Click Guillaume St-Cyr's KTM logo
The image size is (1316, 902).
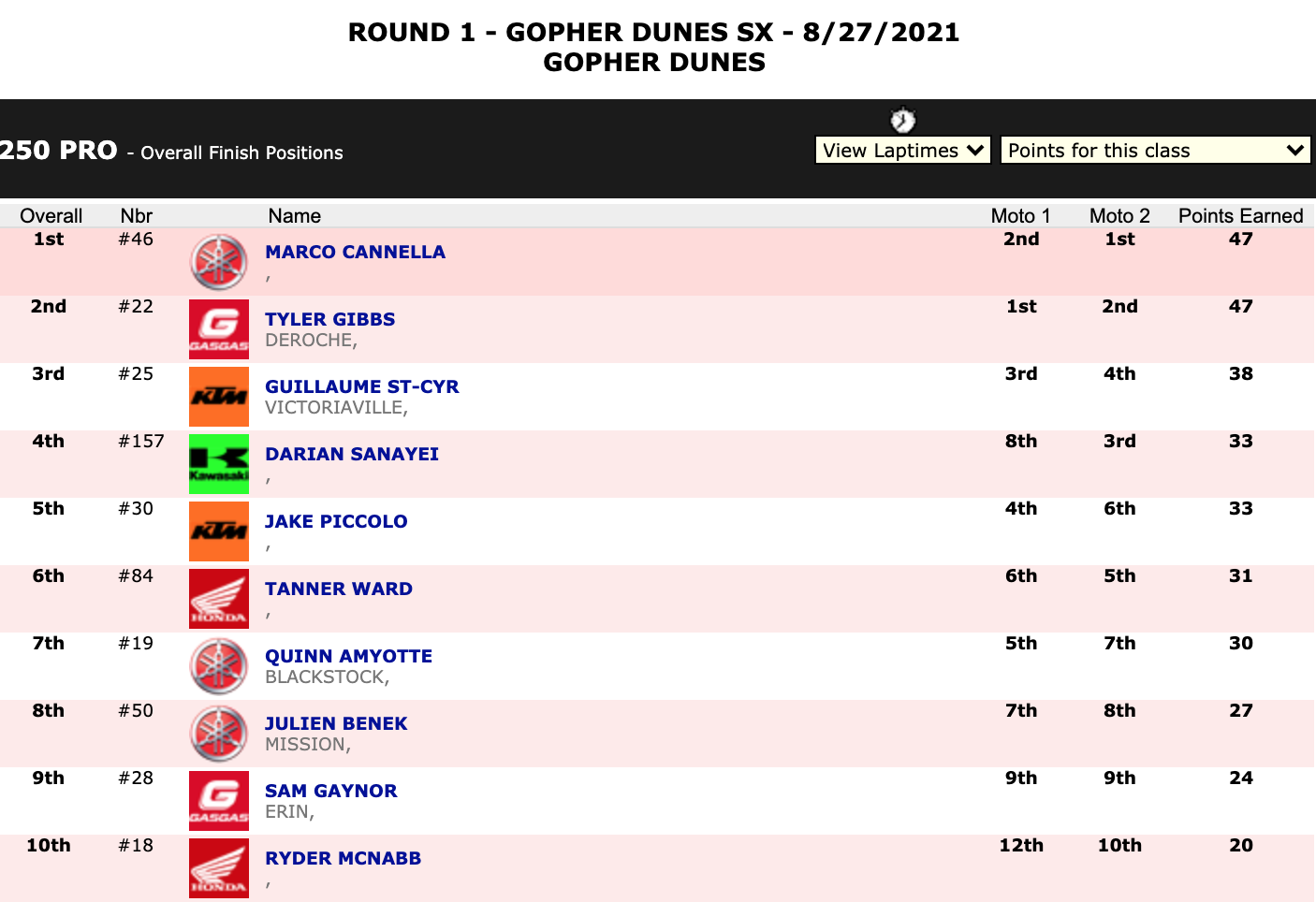coord(219,397)
